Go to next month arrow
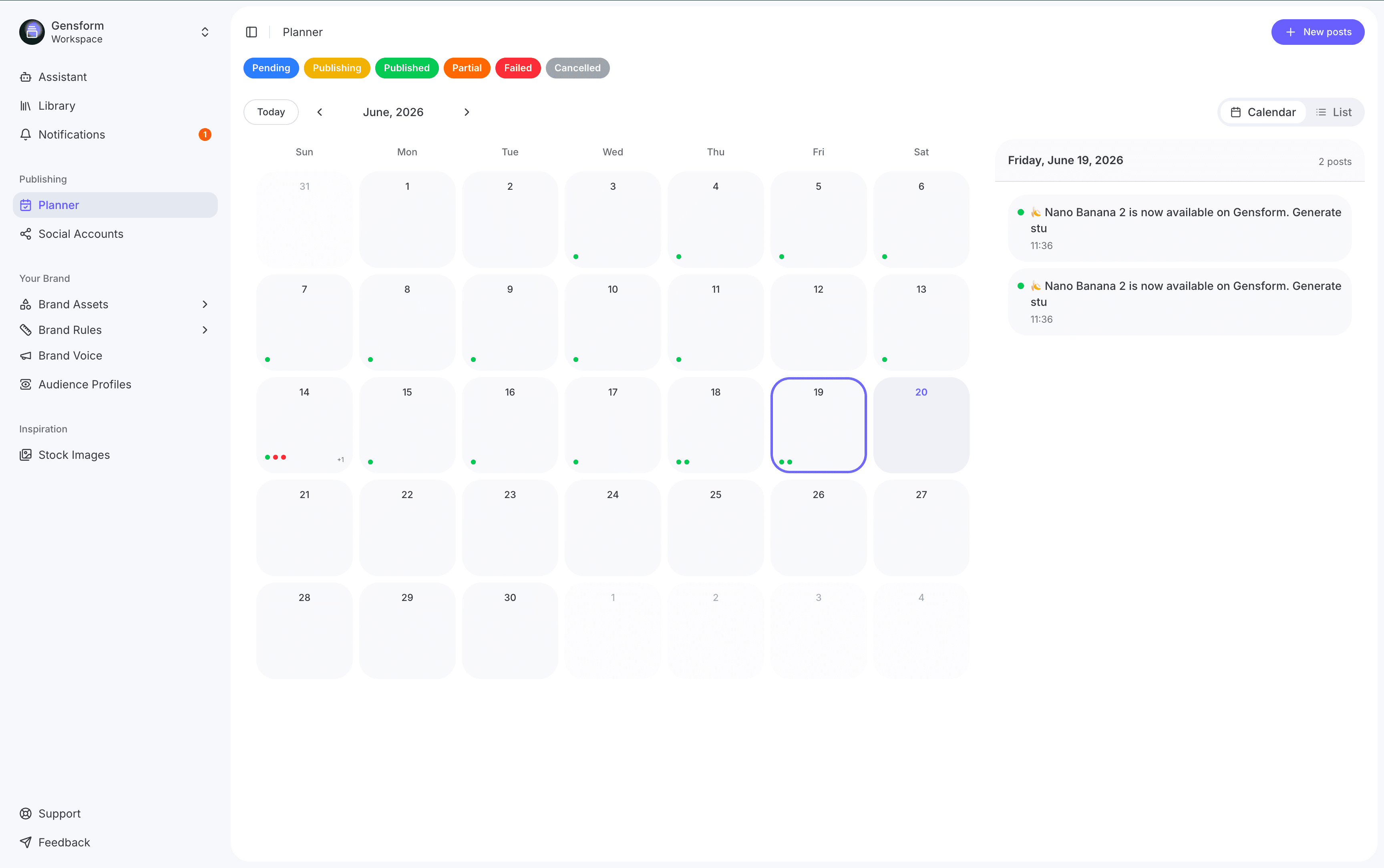Image resolution: width=1384 pixels, height=868 pixels. [x=467, y=112]
